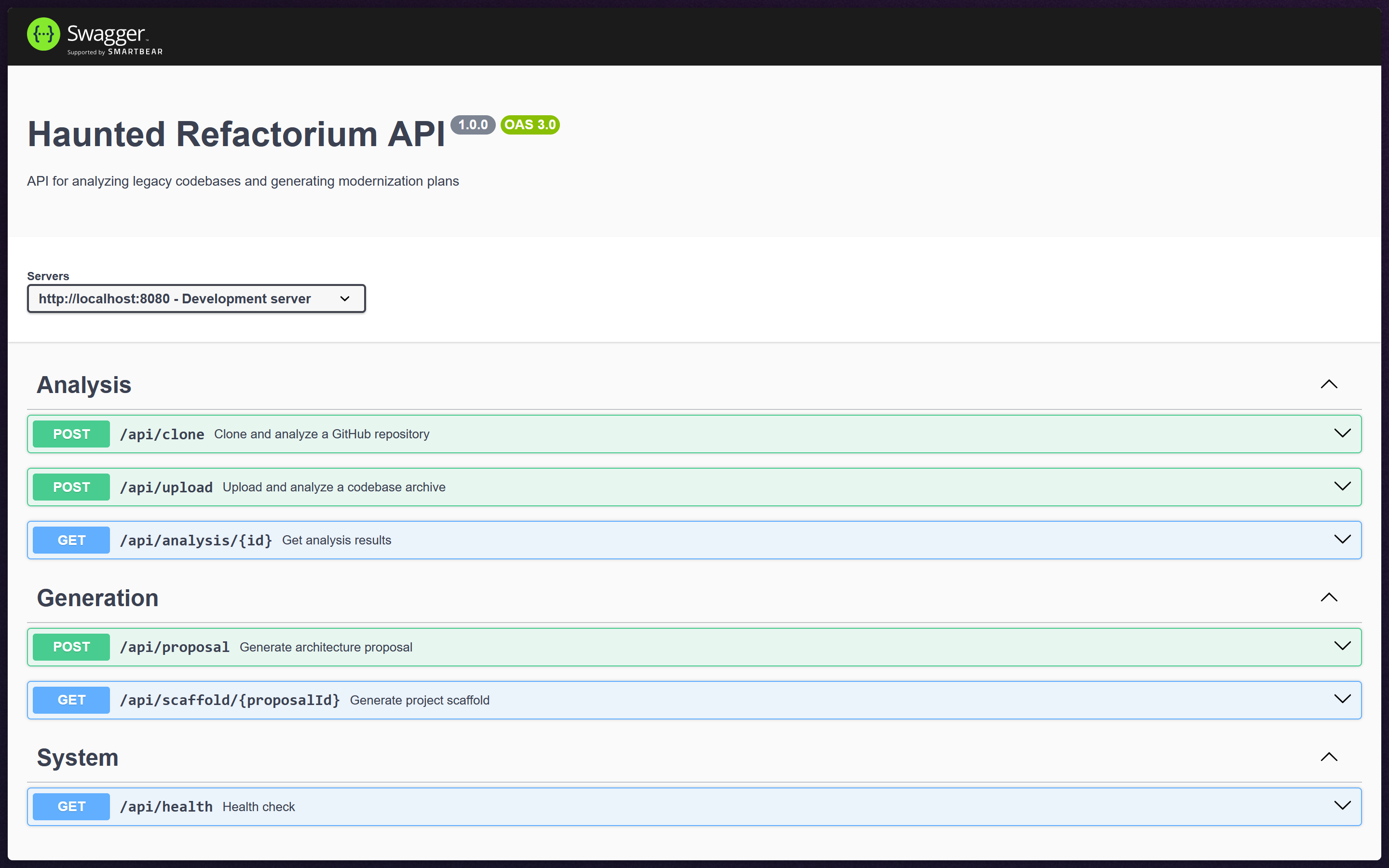This screenshot has width=1389, height=868.
Task: Collapse the System section chevron
Action: (x=1328, y=757)
